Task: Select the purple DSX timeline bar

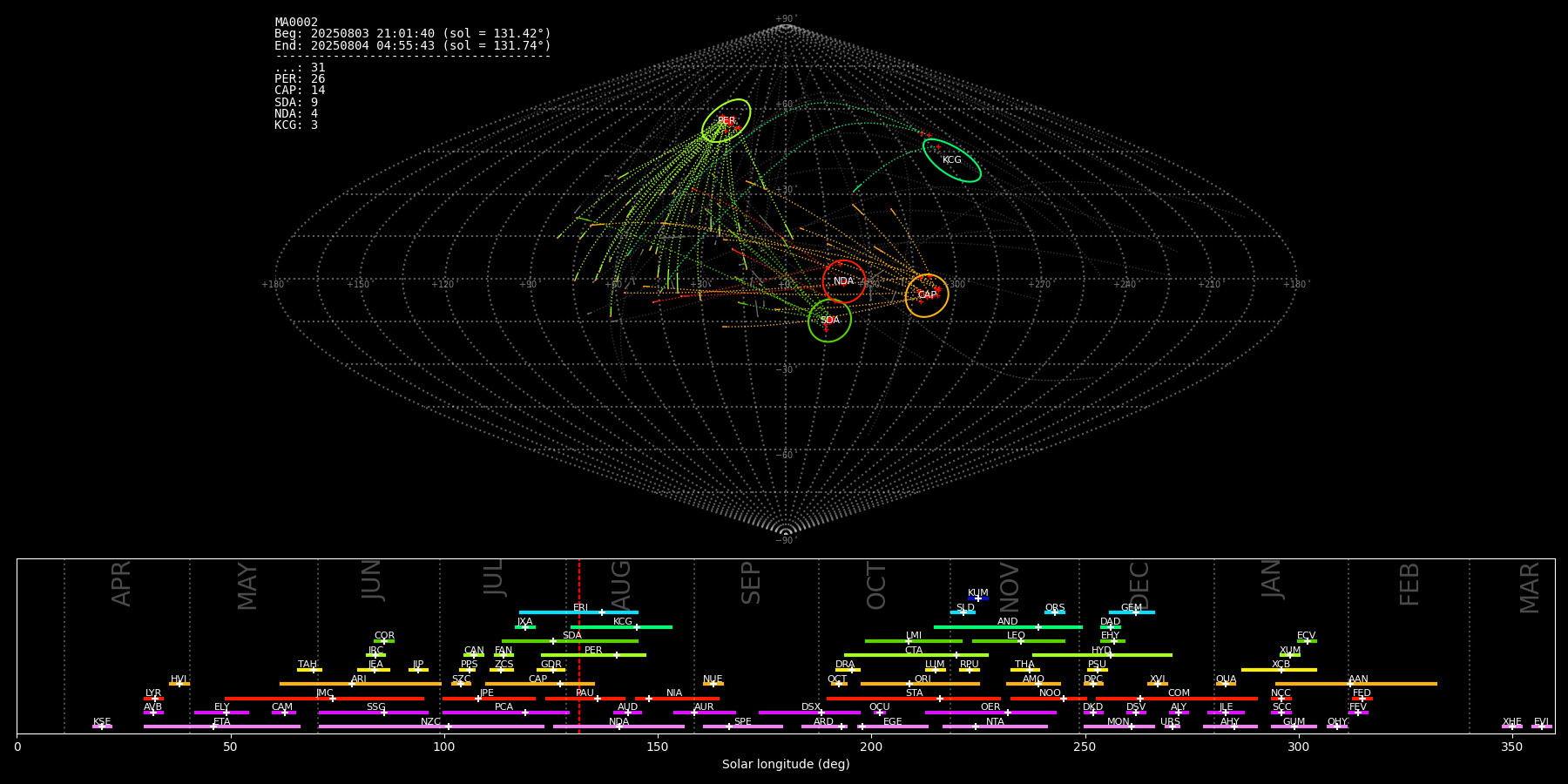Action: coord(809,713)
